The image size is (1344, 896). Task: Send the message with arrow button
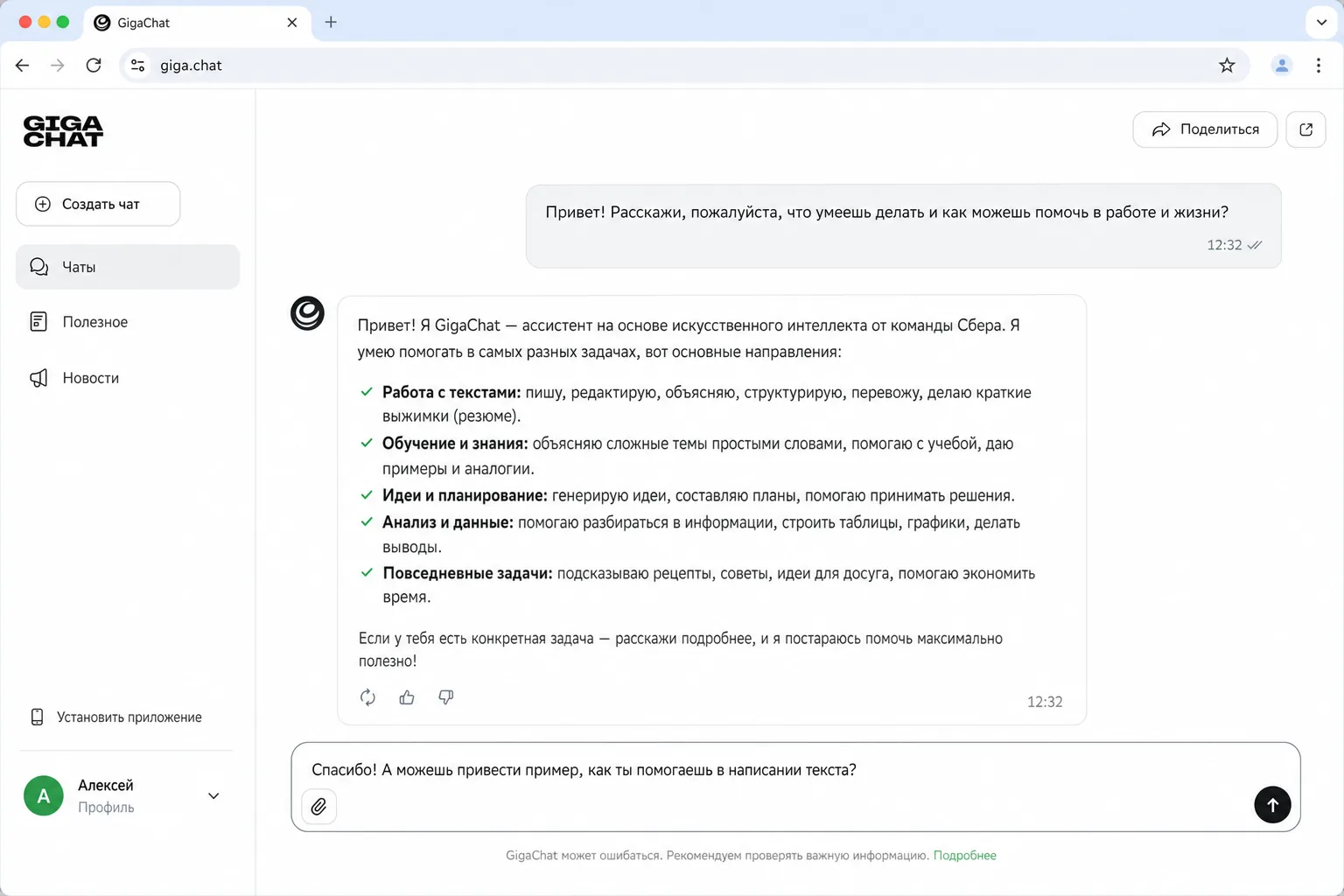[x=1272, y=804]
